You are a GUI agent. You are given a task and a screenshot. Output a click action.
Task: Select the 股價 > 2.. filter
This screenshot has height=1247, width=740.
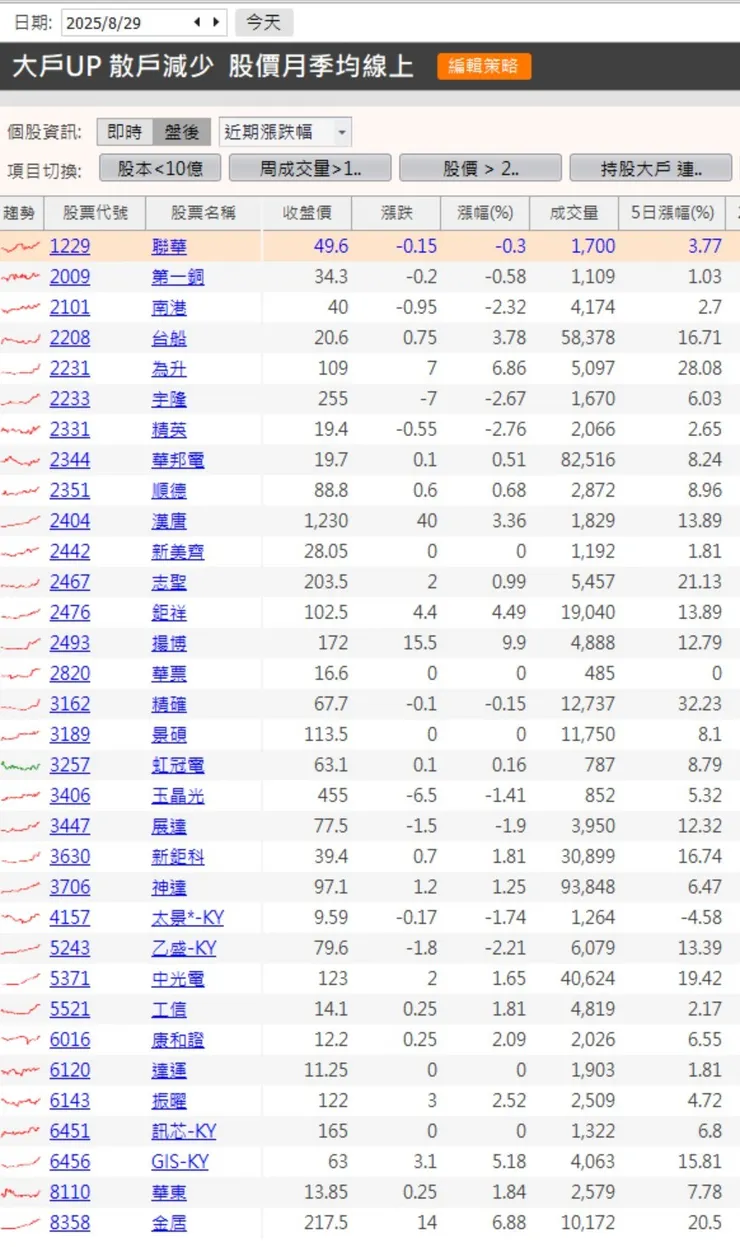480,168
